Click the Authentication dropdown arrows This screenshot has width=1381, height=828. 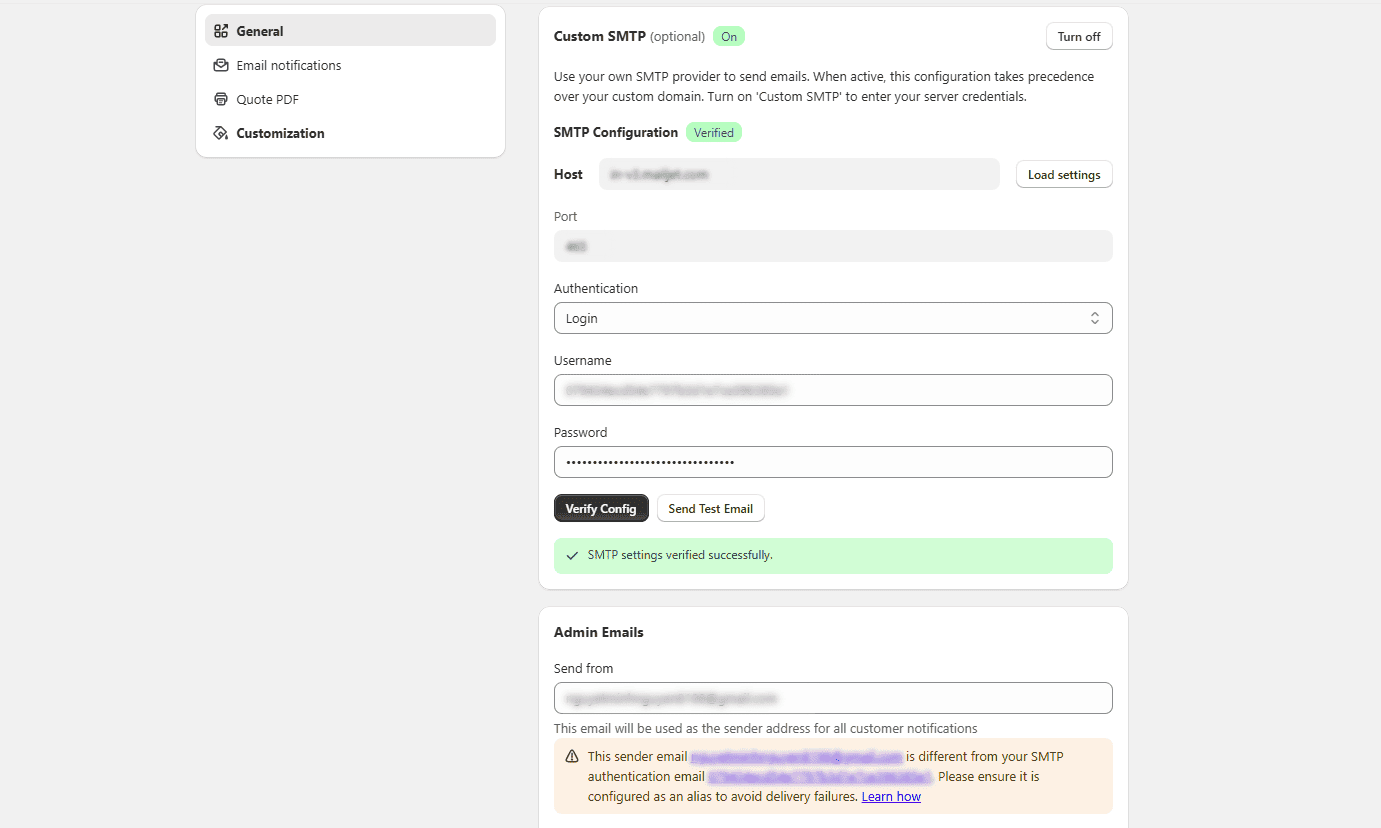pyautogui.click(x=1095, y=318)
